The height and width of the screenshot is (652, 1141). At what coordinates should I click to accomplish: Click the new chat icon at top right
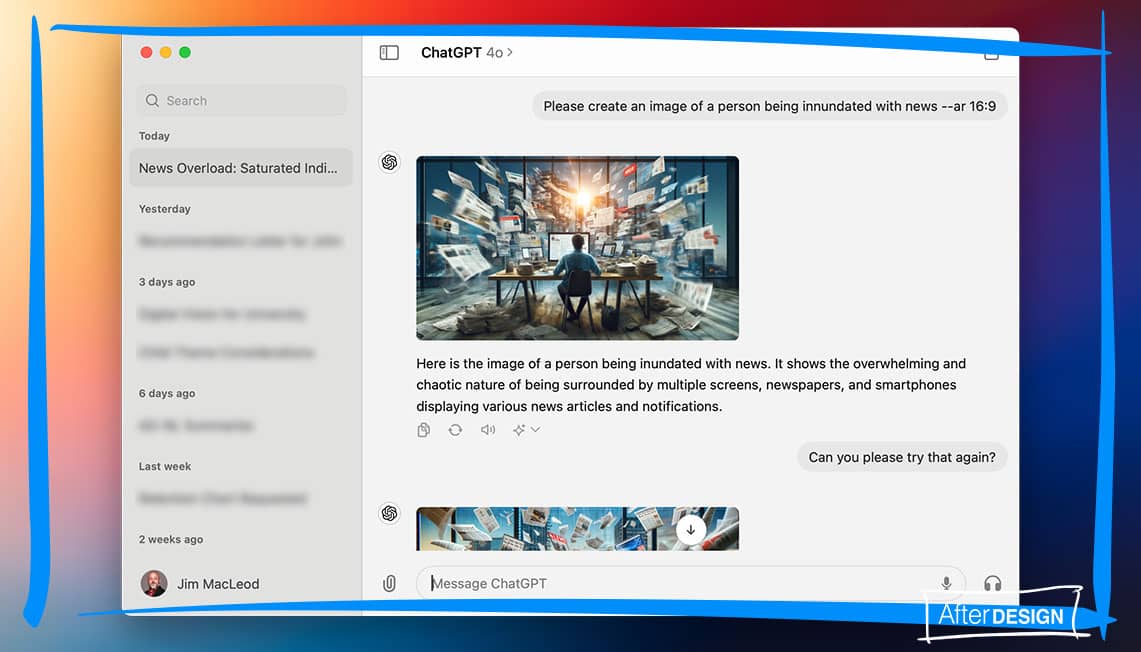pos(991,54)
